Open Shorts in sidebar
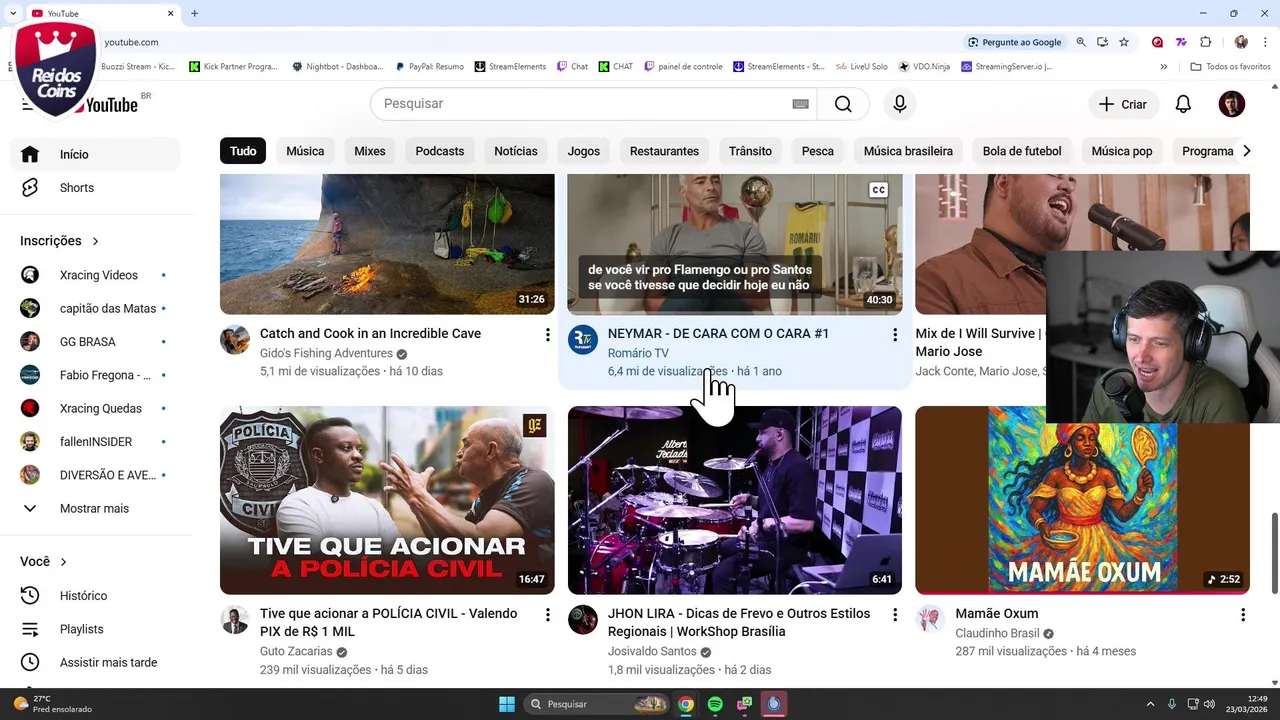1280x720 pixels. pyautogui.click(x=95, y=188)
